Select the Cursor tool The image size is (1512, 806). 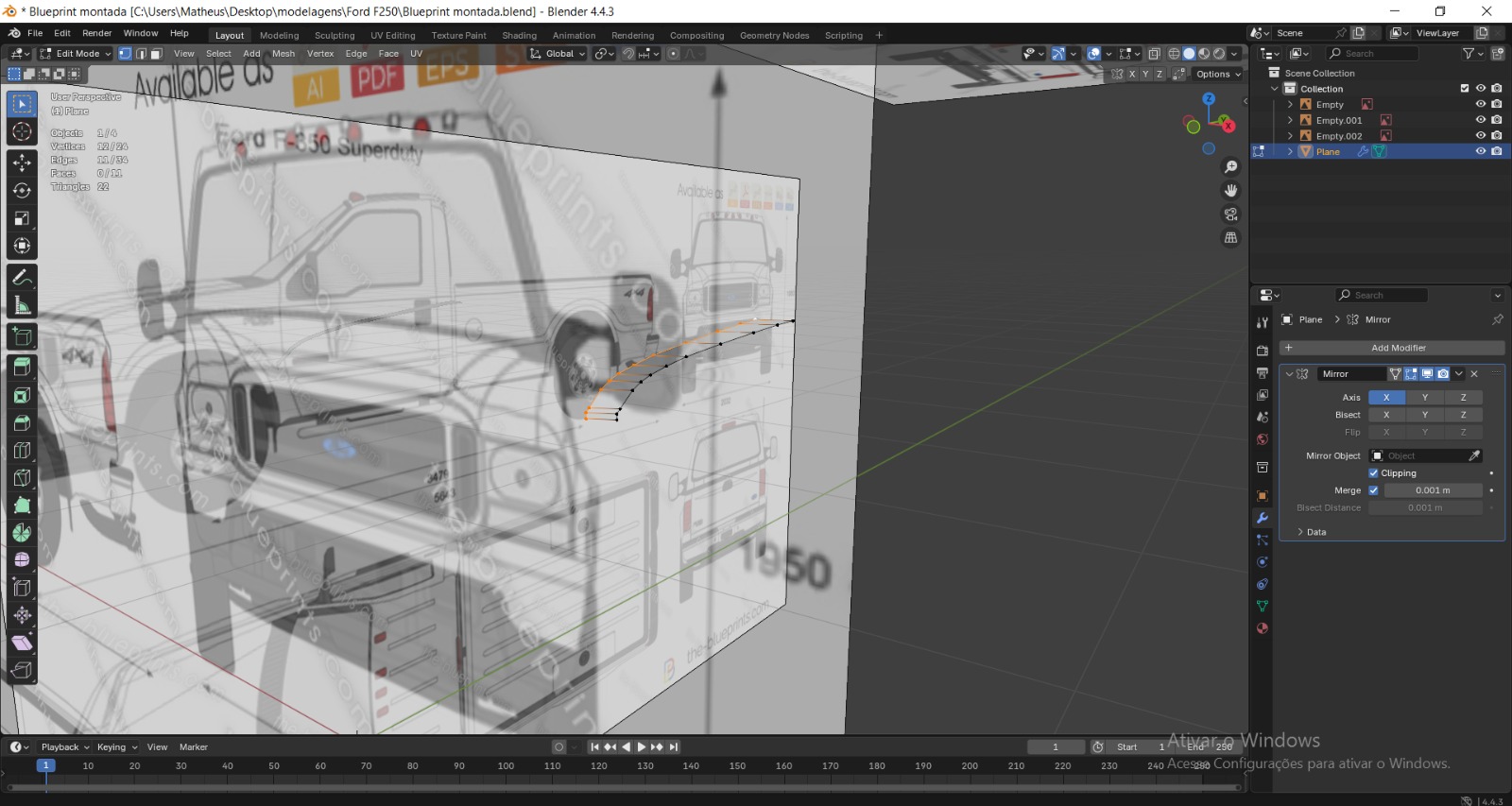pyautogui.click(x=22, y=132)
